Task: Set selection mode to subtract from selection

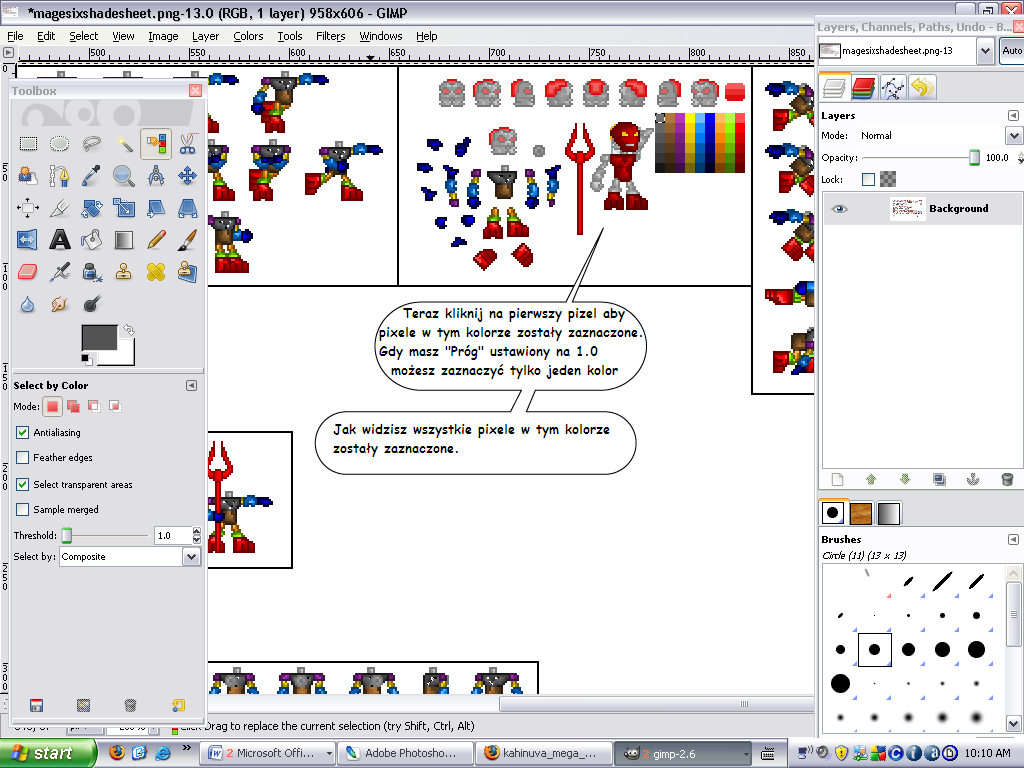Action: [x=94, y=406]
